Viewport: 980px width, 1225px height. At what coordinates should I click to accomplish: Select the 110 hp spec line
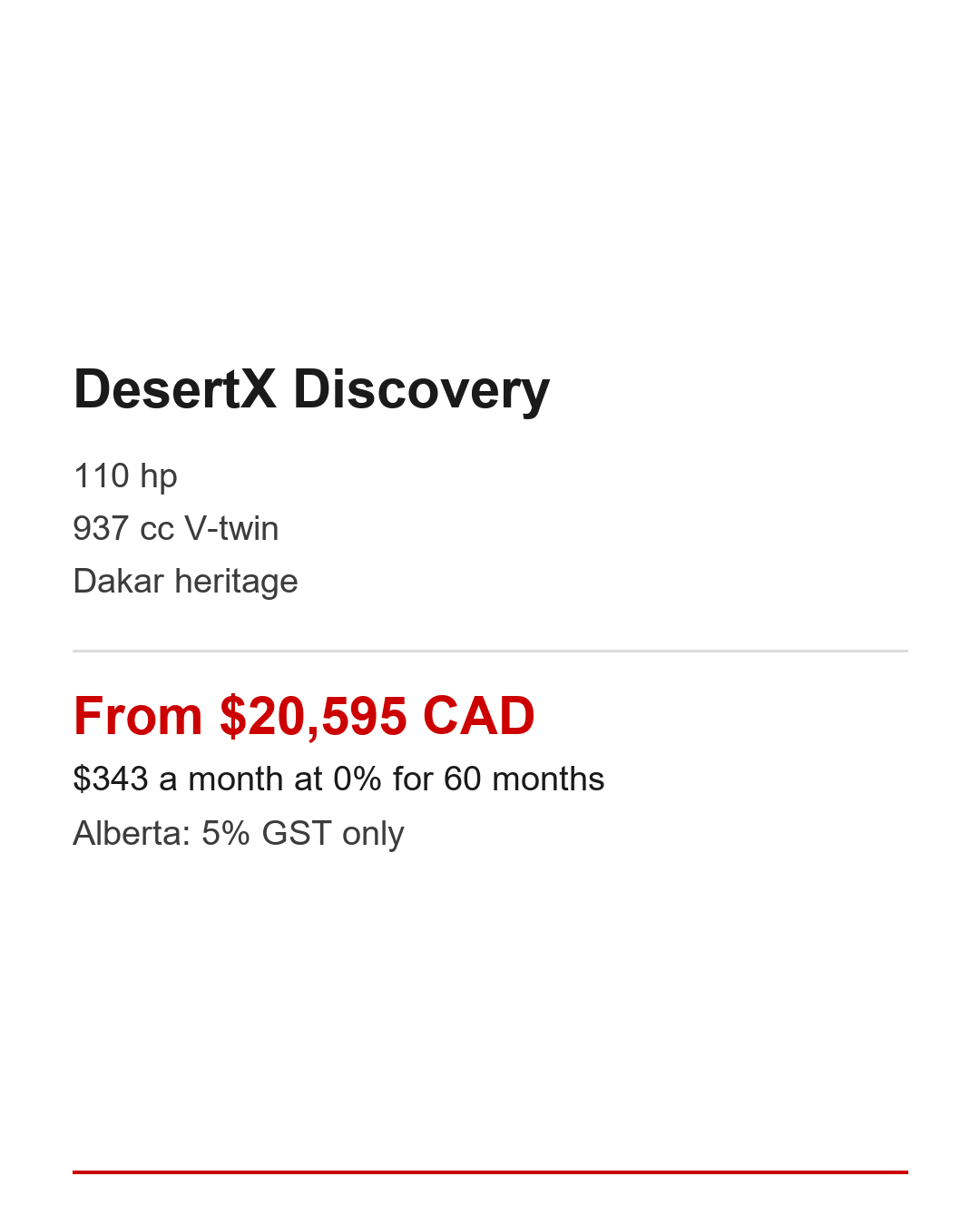pyautogui.click(x=125, y=476)
